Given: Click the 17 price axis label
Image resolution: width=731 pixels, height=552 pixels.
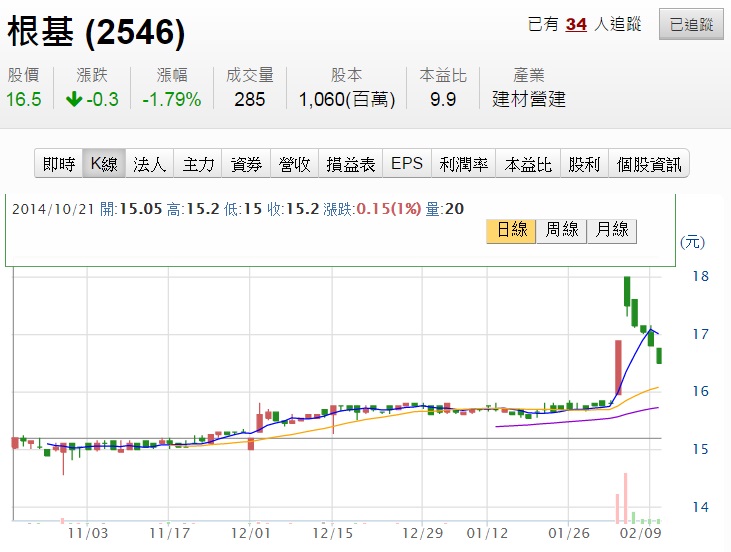Looking at the screenshot, I should point(700,334).
